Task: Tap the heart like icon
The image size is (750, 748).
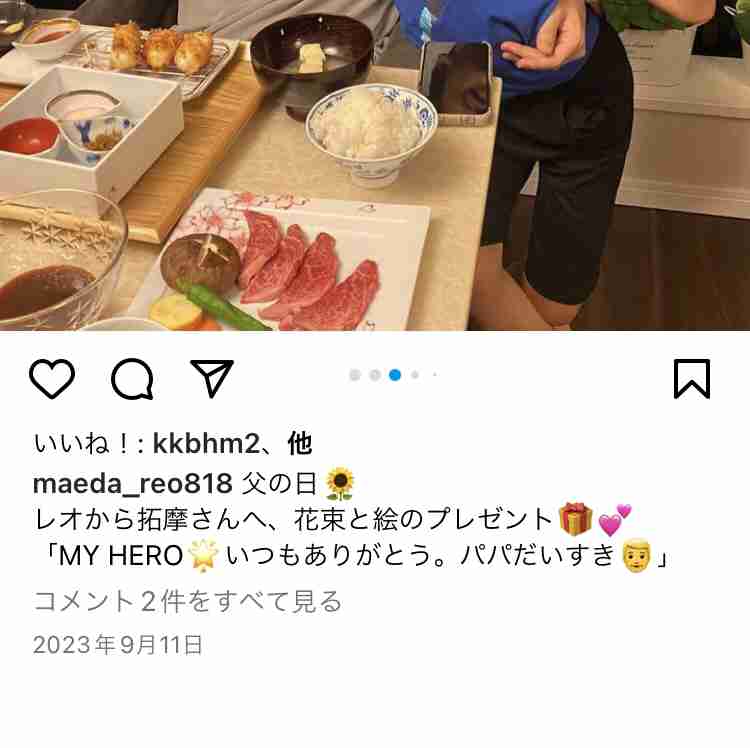Action: pyautogui.click(x=52, y=378)
